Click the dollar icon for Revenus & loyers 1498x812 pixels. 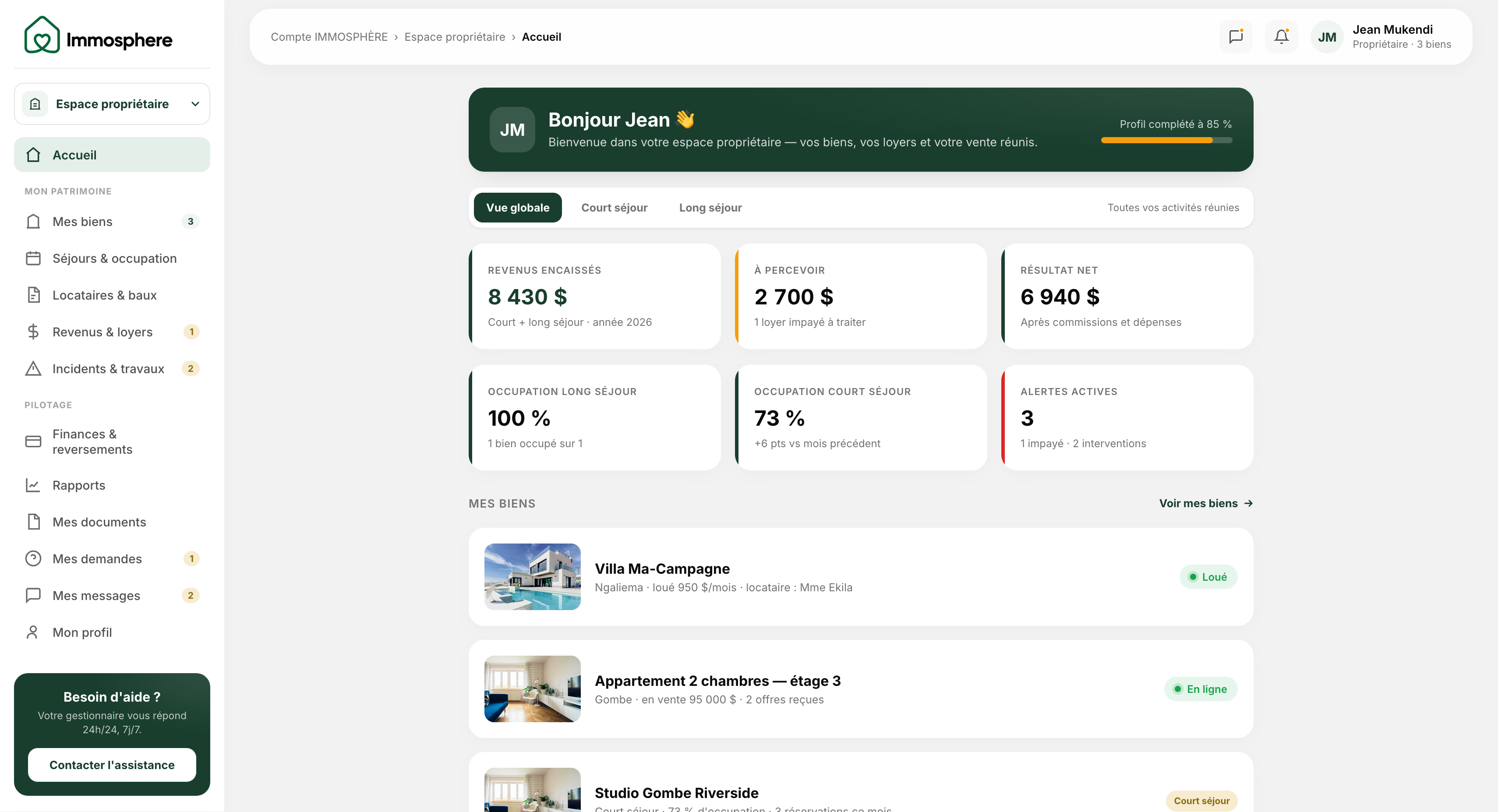(x=33, y=332)
